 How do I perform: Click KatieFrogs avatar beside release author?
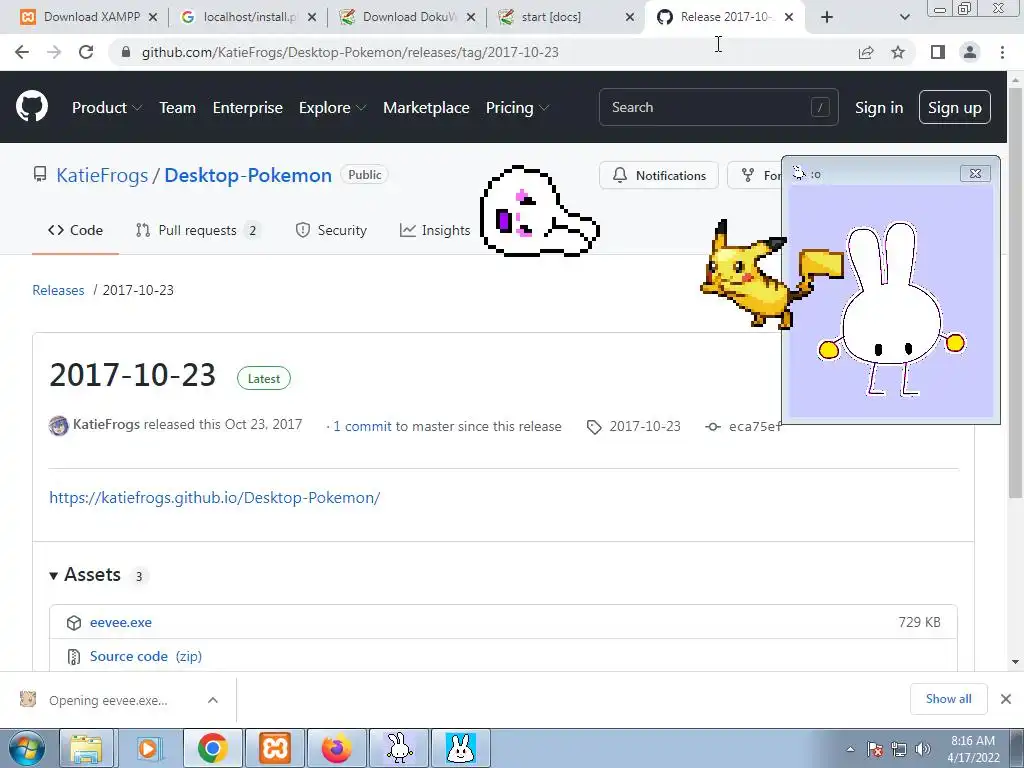pyautogui.click(x=59, y=426)
